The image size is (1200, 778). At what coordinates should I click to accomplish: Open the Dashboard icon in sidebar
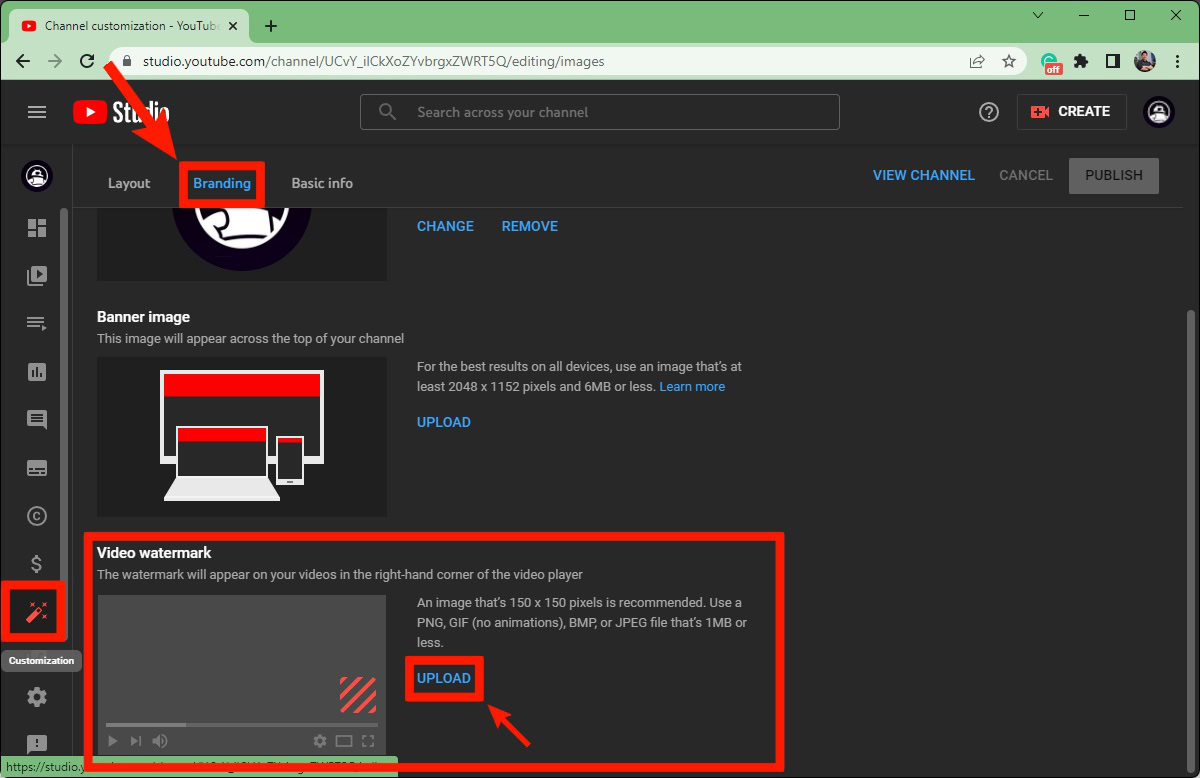tap(37, 228)
